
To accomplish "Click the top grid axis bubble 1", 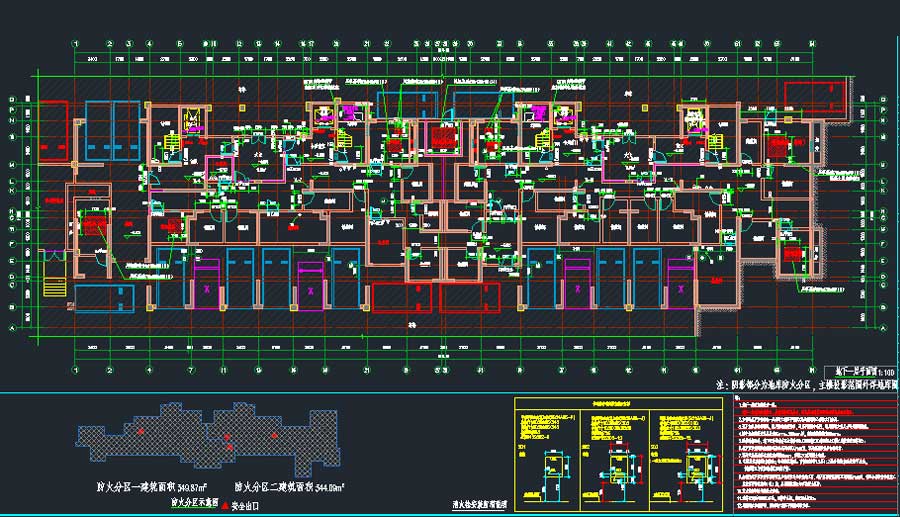I will pyautogui.click(x=75, y=44).
